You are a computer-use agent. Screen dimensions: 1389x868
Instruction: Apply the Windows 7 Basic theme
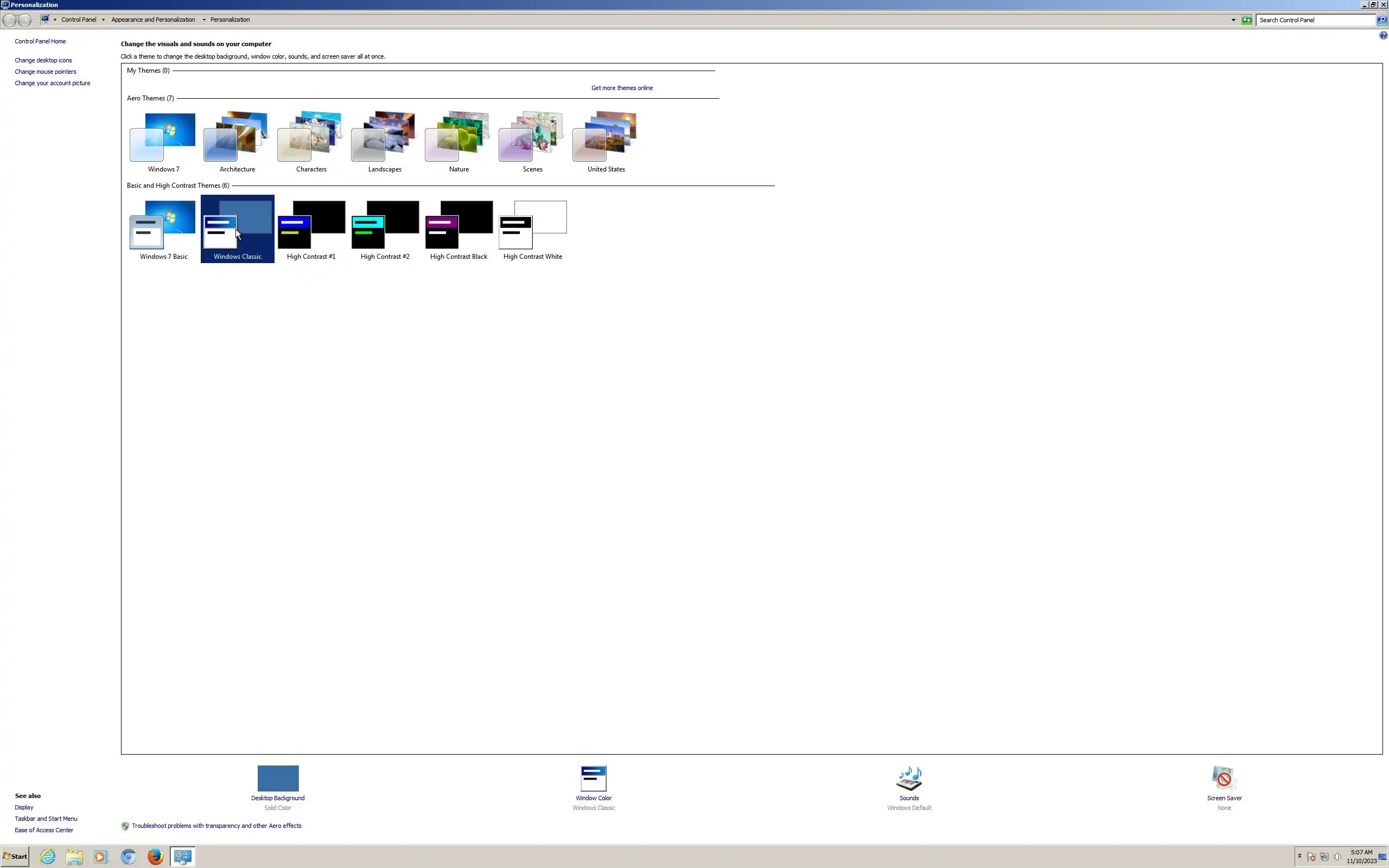click(163, 229)
